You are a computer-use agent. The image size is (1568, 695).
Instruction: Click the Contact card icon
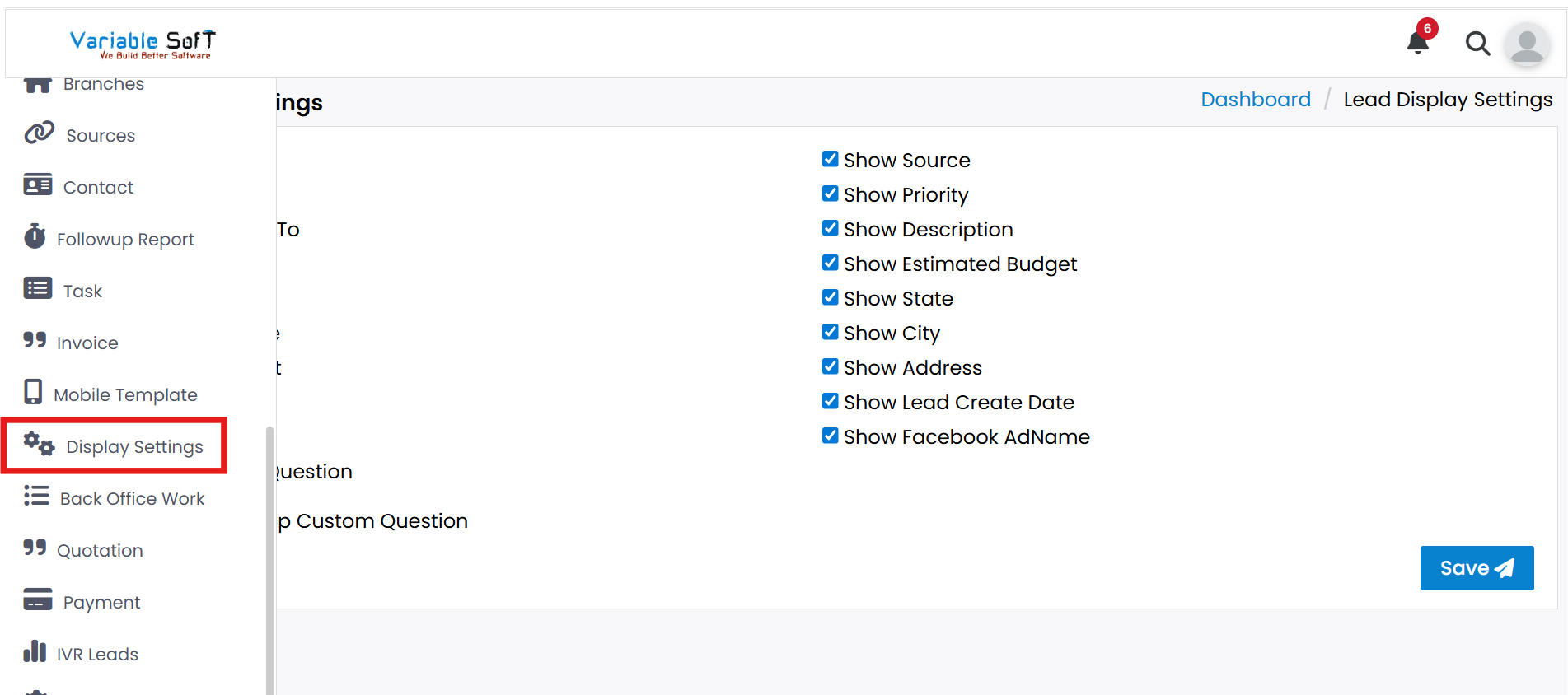tap(38, 185)
